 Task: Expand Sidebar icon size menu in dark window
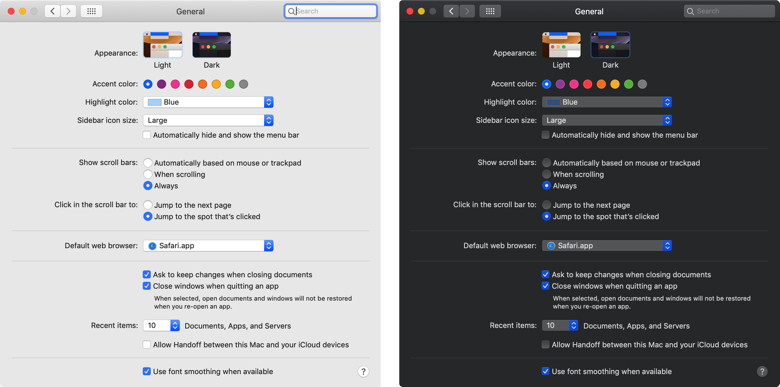point(607,120)
